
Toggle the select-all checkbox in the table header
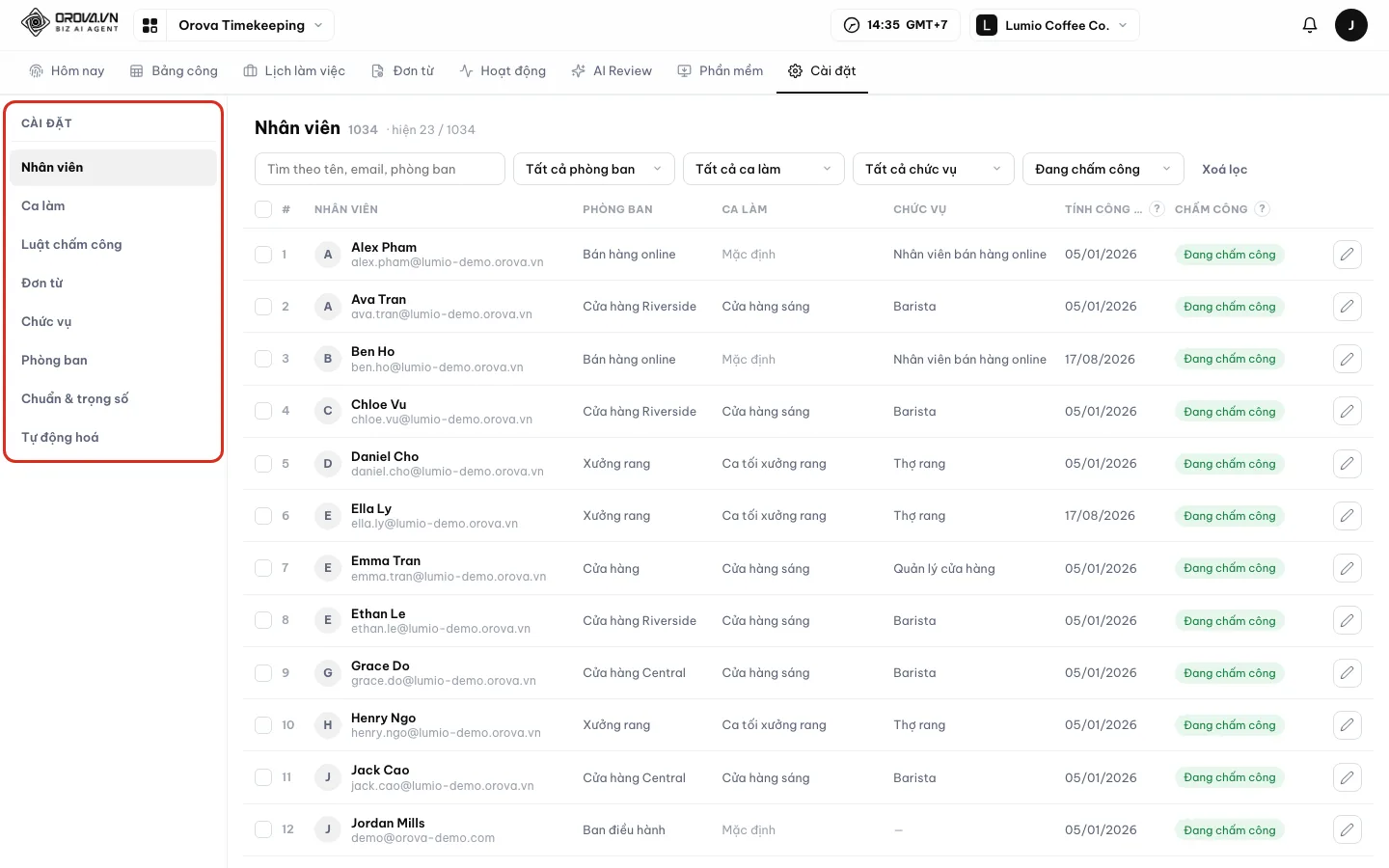tap(263, 209)
